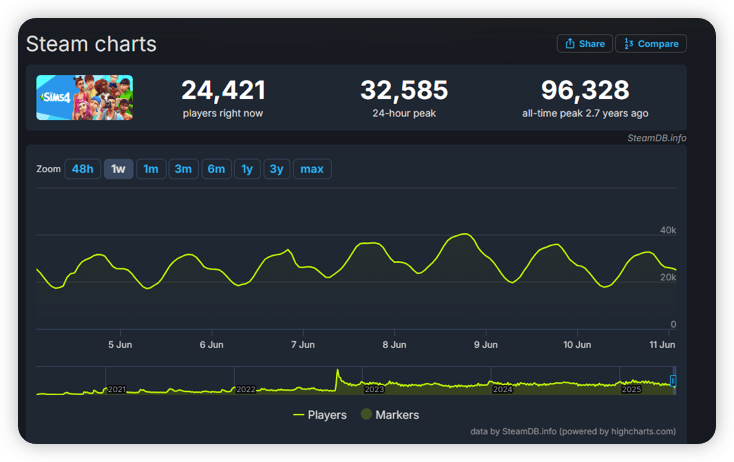Click the 8 Jun axis label
The height and width of the screenshot is (462, 734).
tap(394, 345)
